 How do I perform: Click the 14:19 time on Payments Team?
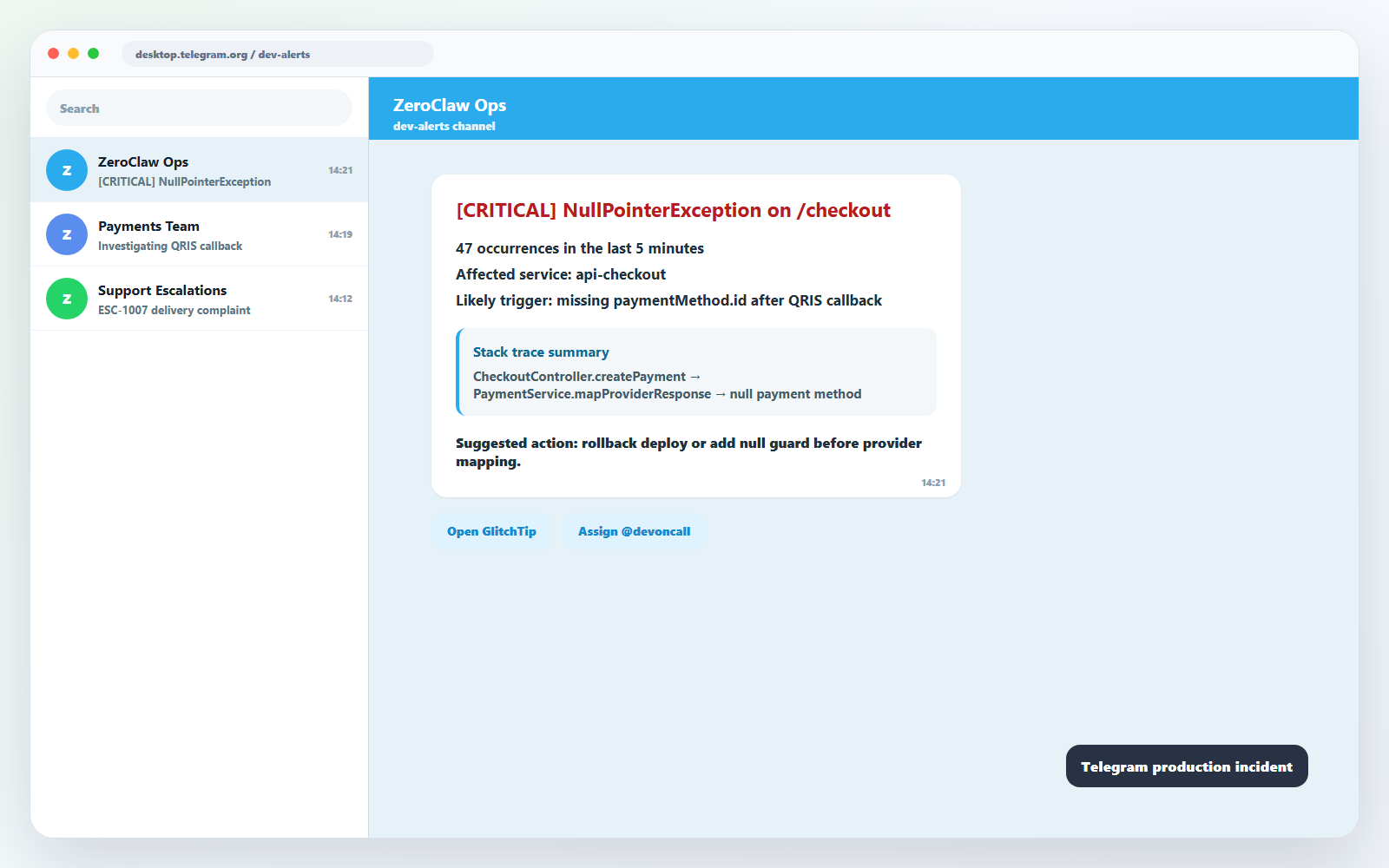pos(340,234)
